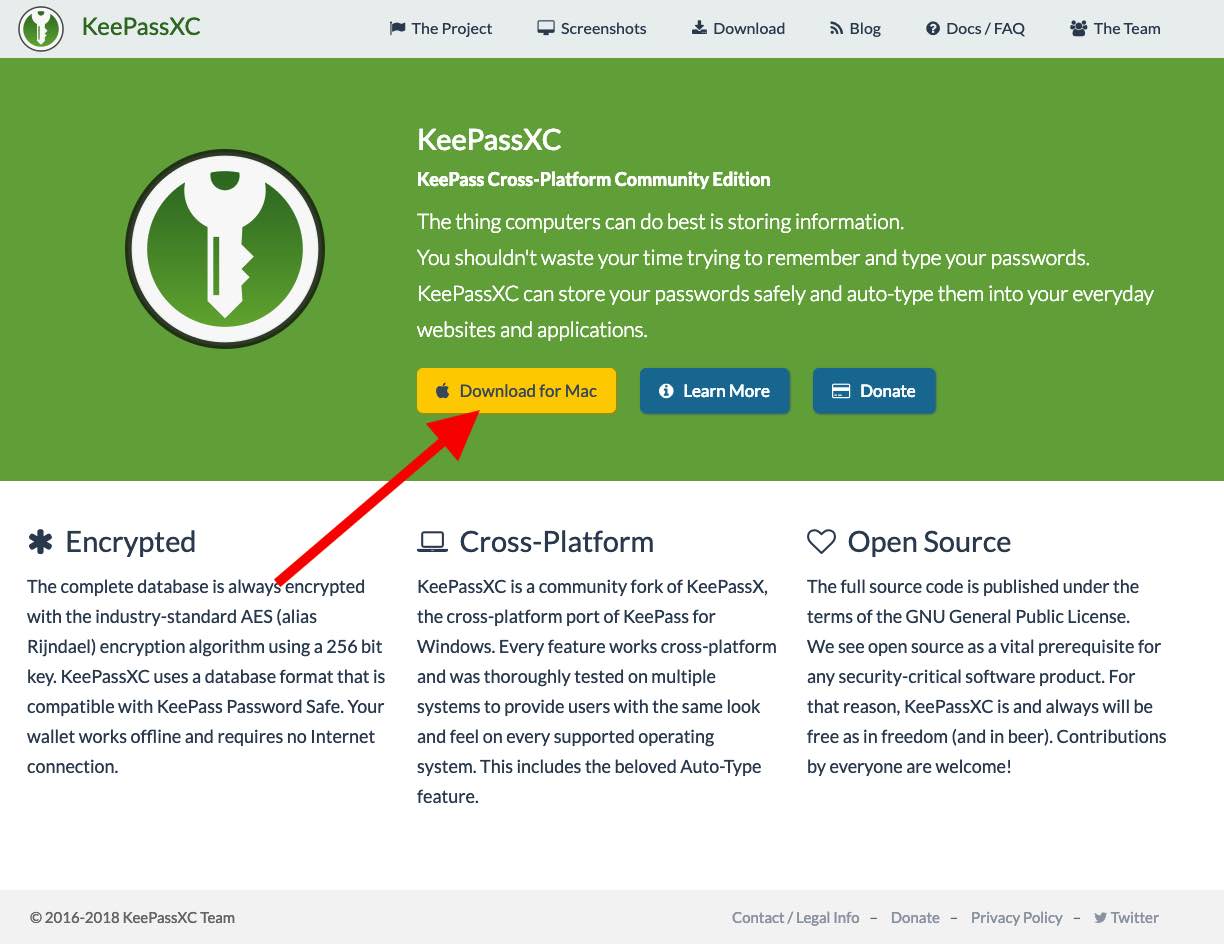This screenshot has height=944, width=1224.
Task: Follow the Privacy Policy footer link
Action: click(1016, 917)
